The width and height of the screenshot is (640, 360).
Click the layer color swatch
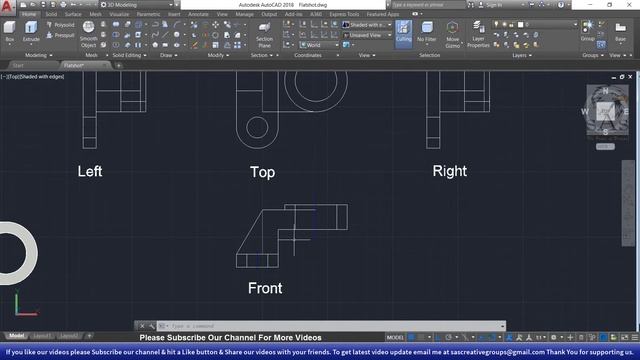click(520, 25)
